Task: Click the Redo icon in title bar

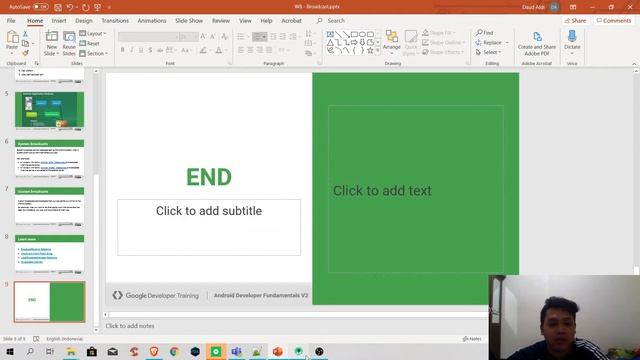Action: pyautogui.click(x=86, y=7)
